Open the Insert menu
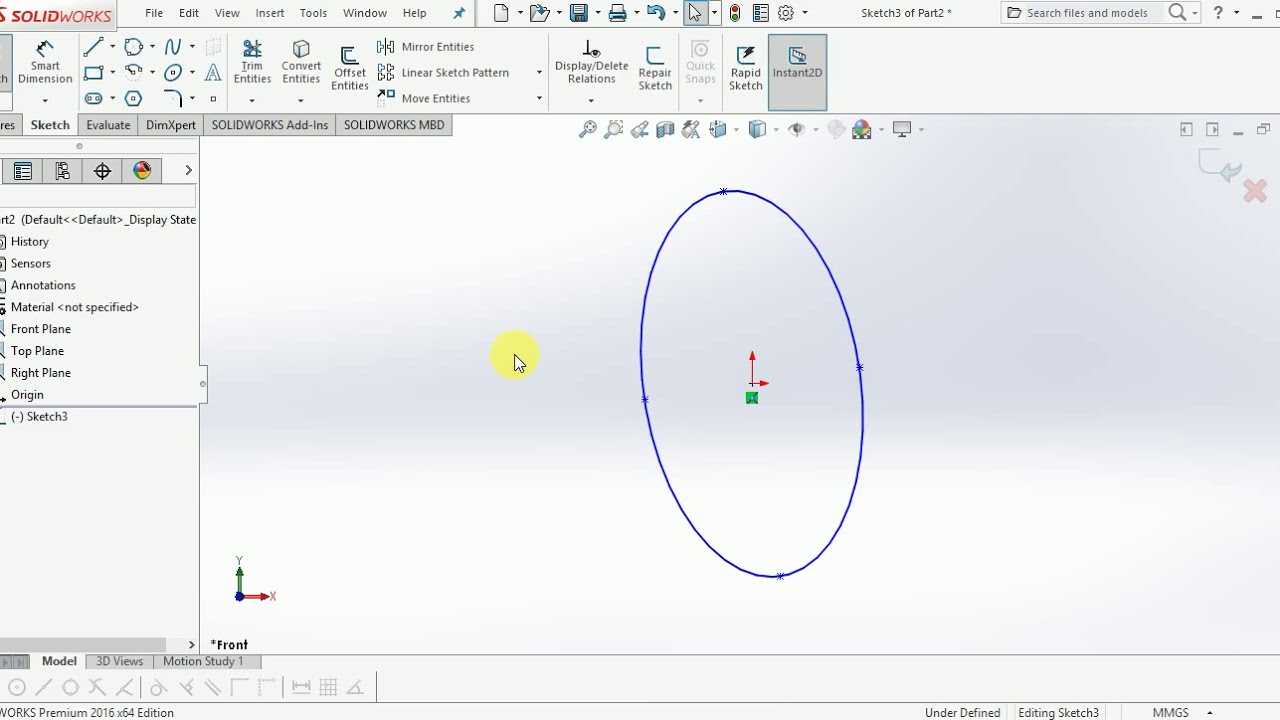Image resolution: width=1280 pixels, height=720 pixels. tap(270, 13)
